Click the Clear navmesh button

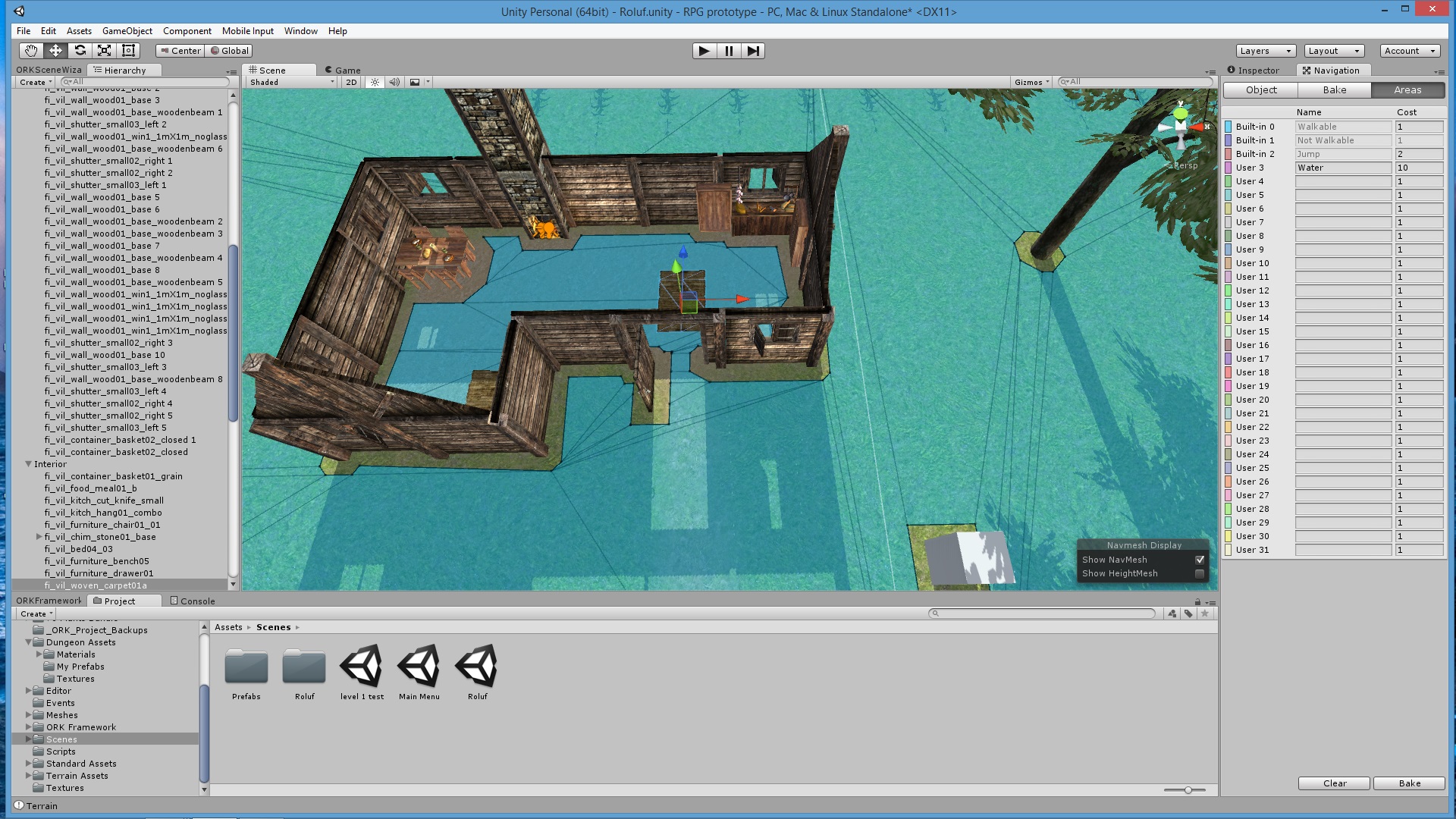(1334, 783)
